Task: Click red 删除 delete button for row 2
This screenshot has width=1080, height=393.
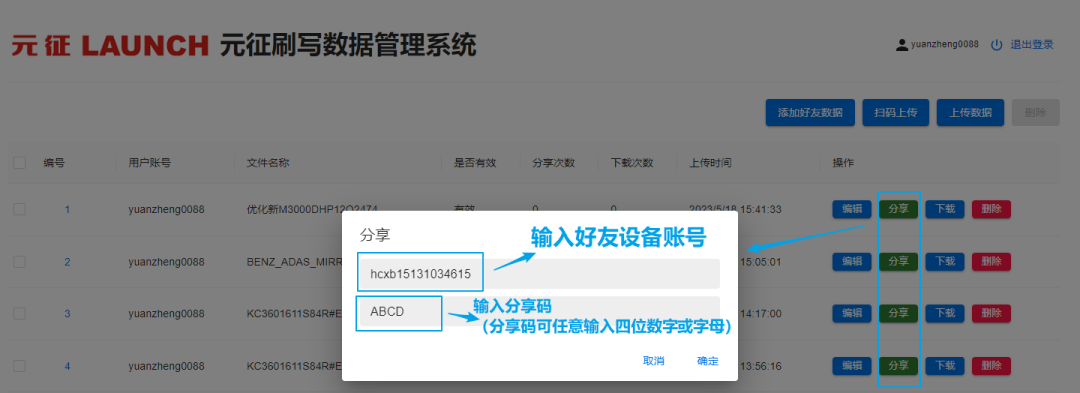Action: click(991, 262)
